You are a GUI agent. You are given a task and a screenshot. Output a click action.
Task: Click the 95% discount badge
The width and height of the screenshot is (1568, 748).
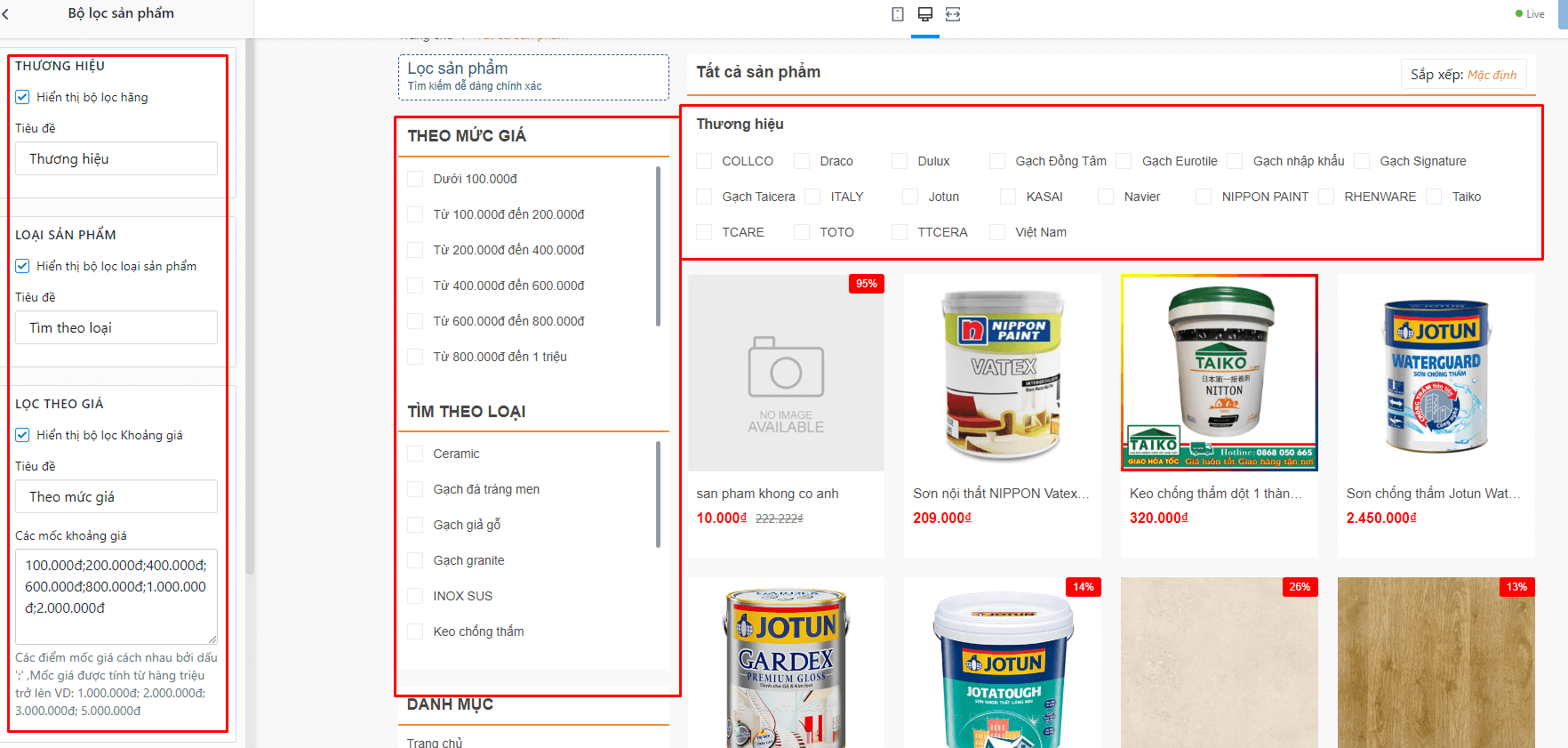point(867,284)
